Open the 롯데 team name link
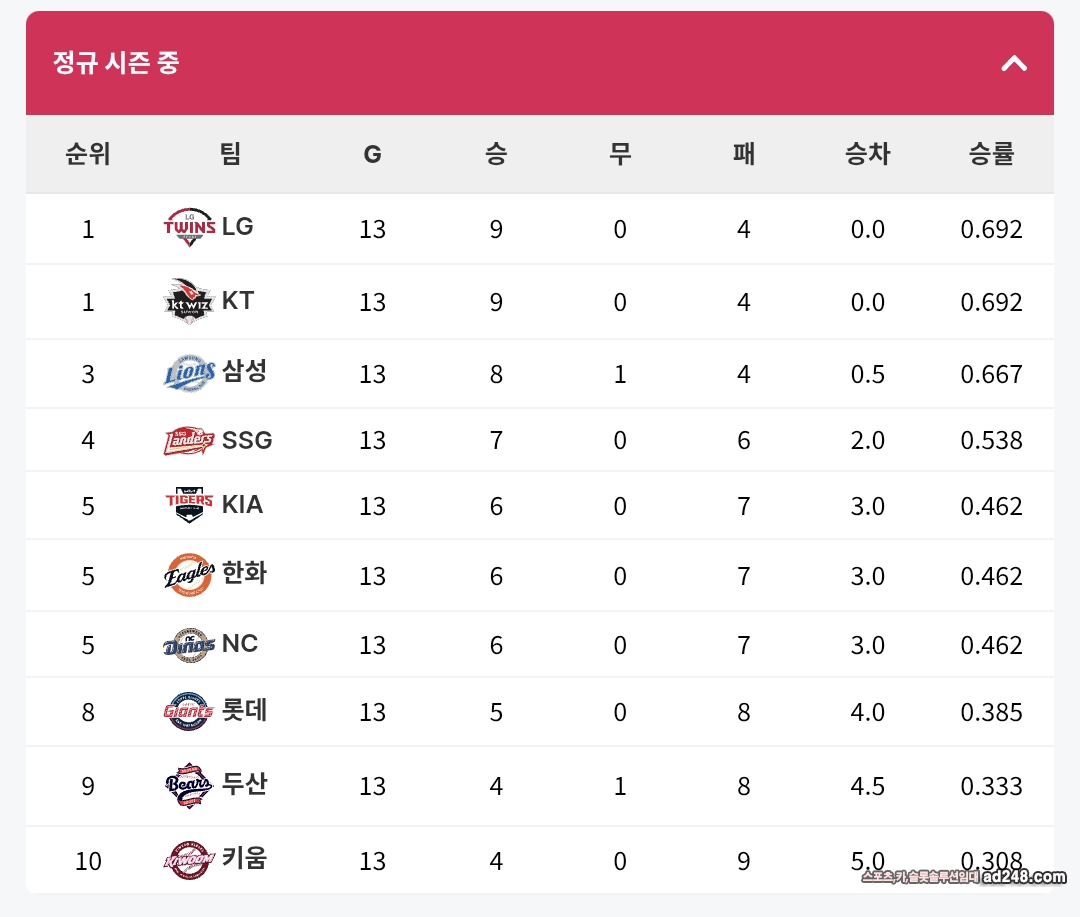This screenshot has height=917, width=1080. coord(244,710)
